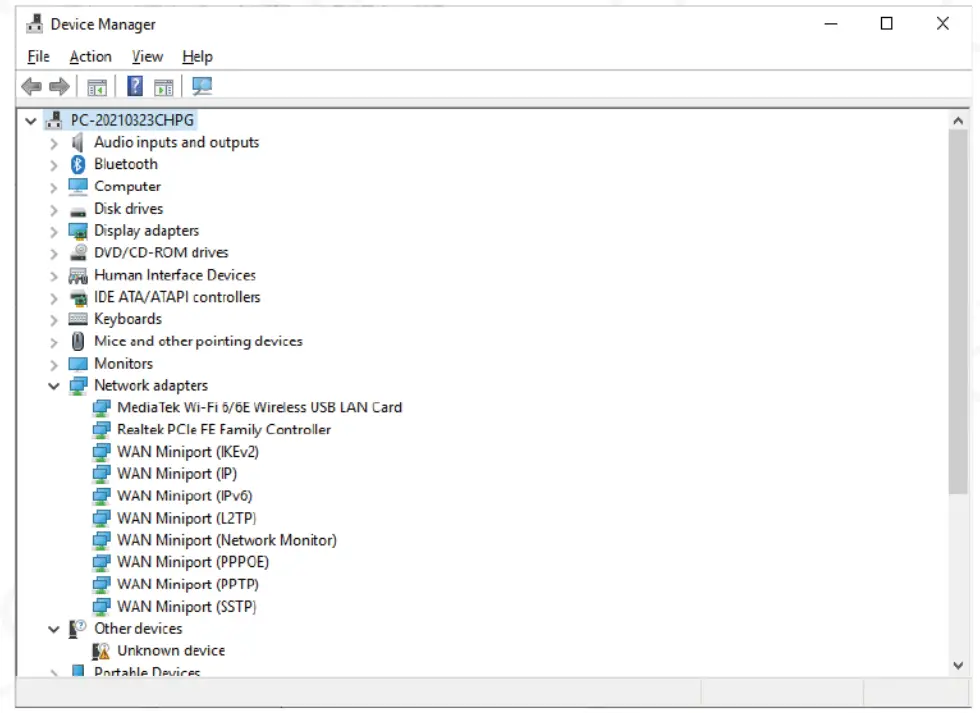Click the vertical scrollbar thumb
Screen dimensions: 980x713
tap(958, 312)
